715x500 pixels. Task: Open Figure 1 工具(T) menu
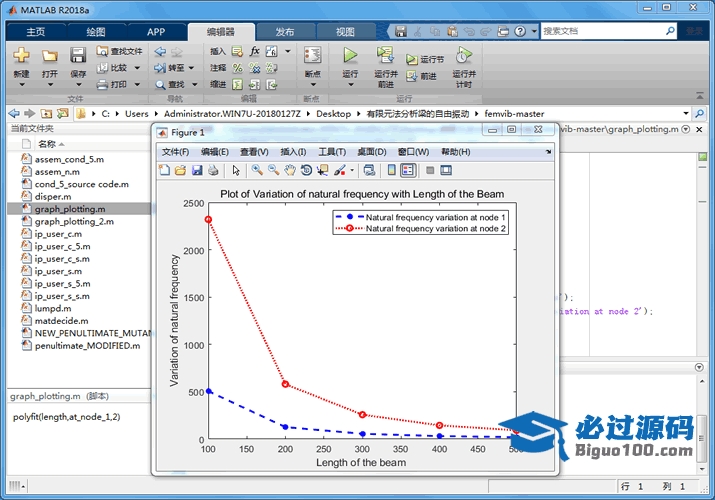[x=332, y=152]
